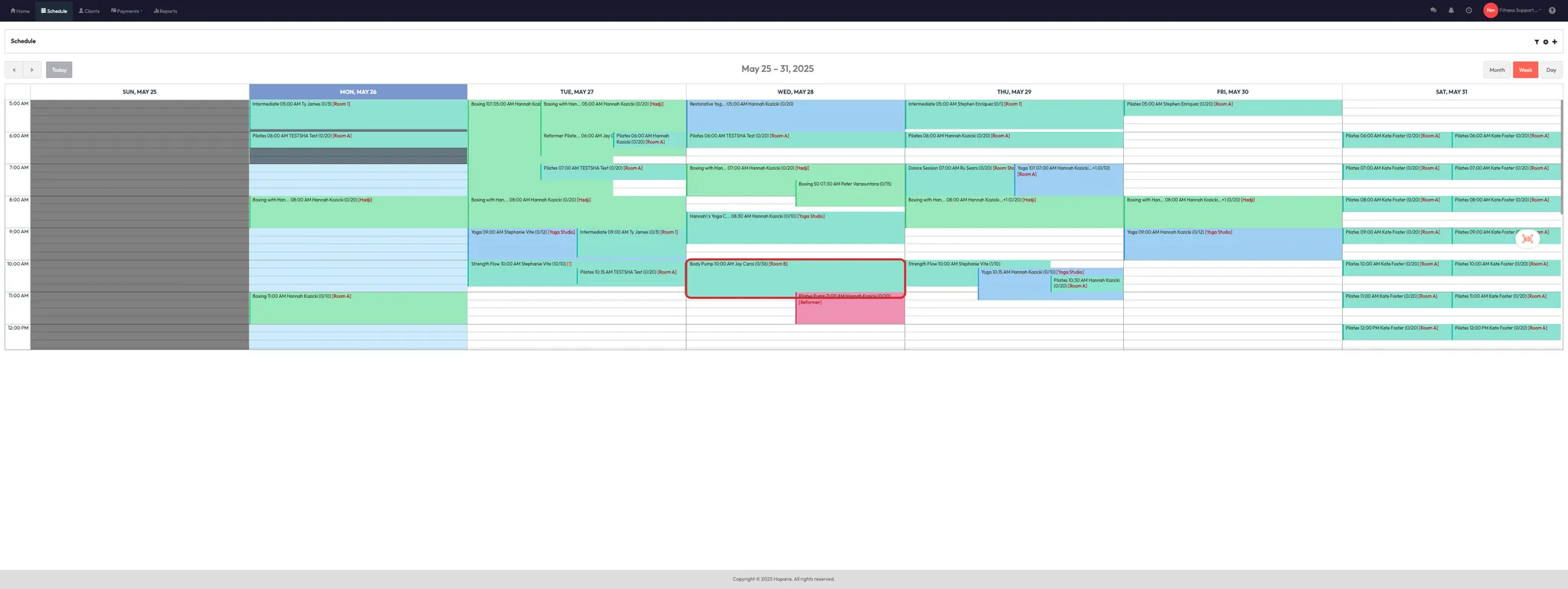Open pink Pilates Pump 11:00 AM session
Screen dimensions: 1568x589
[x=850, y=312]
